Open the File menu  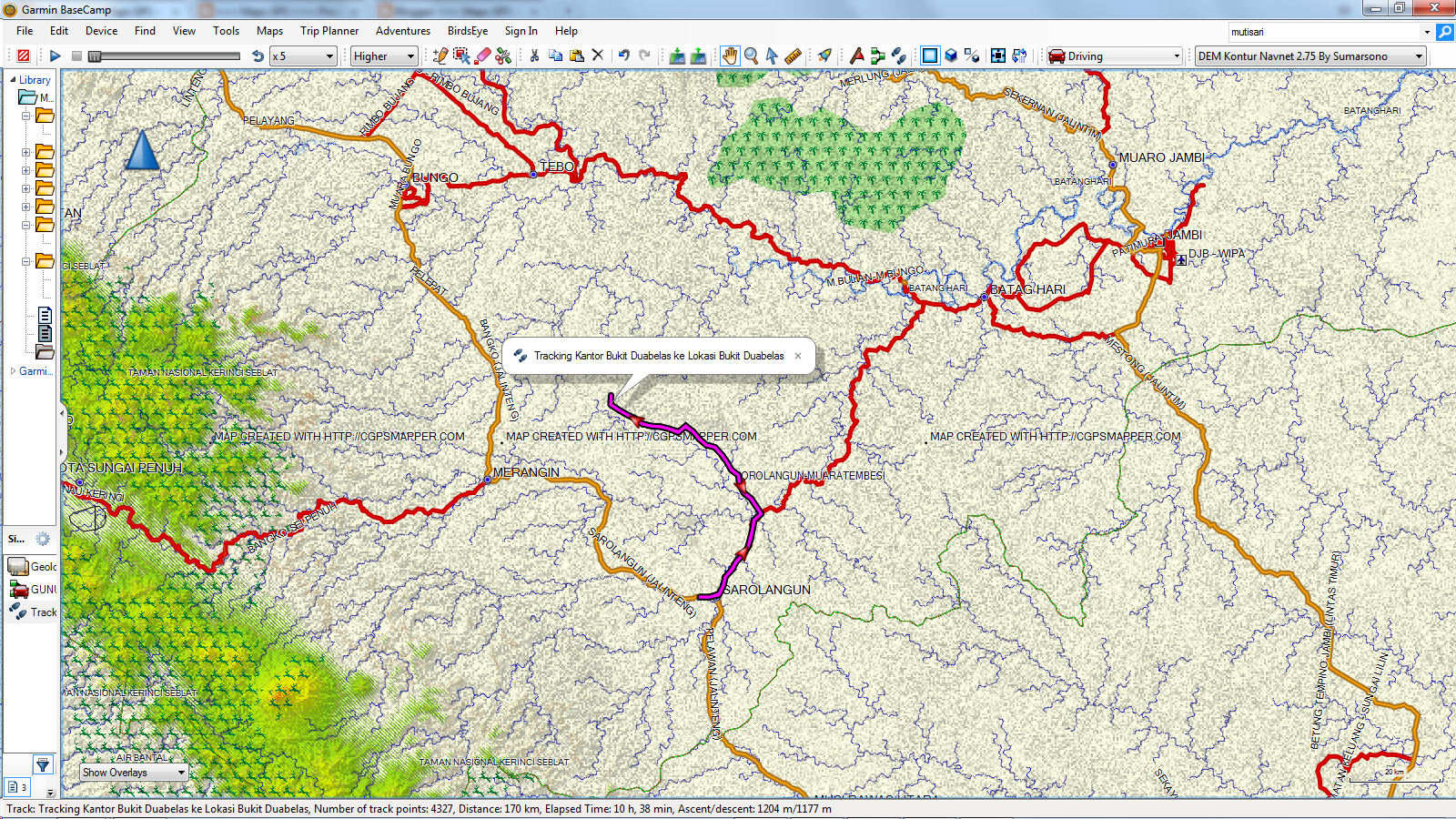[x=25, y=31]
